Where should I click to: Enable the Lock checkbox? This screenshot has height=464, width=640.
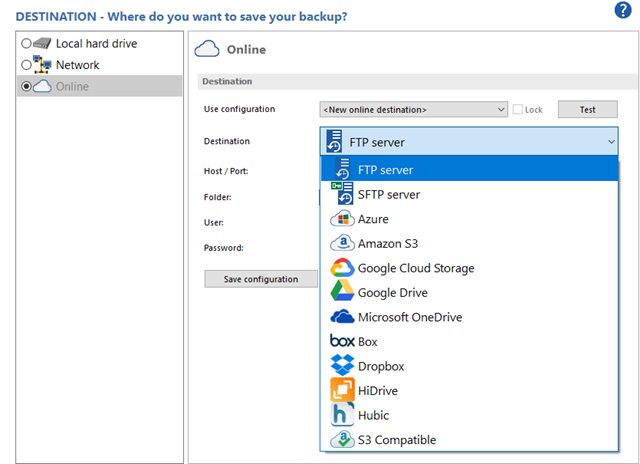tap(518, 109)
